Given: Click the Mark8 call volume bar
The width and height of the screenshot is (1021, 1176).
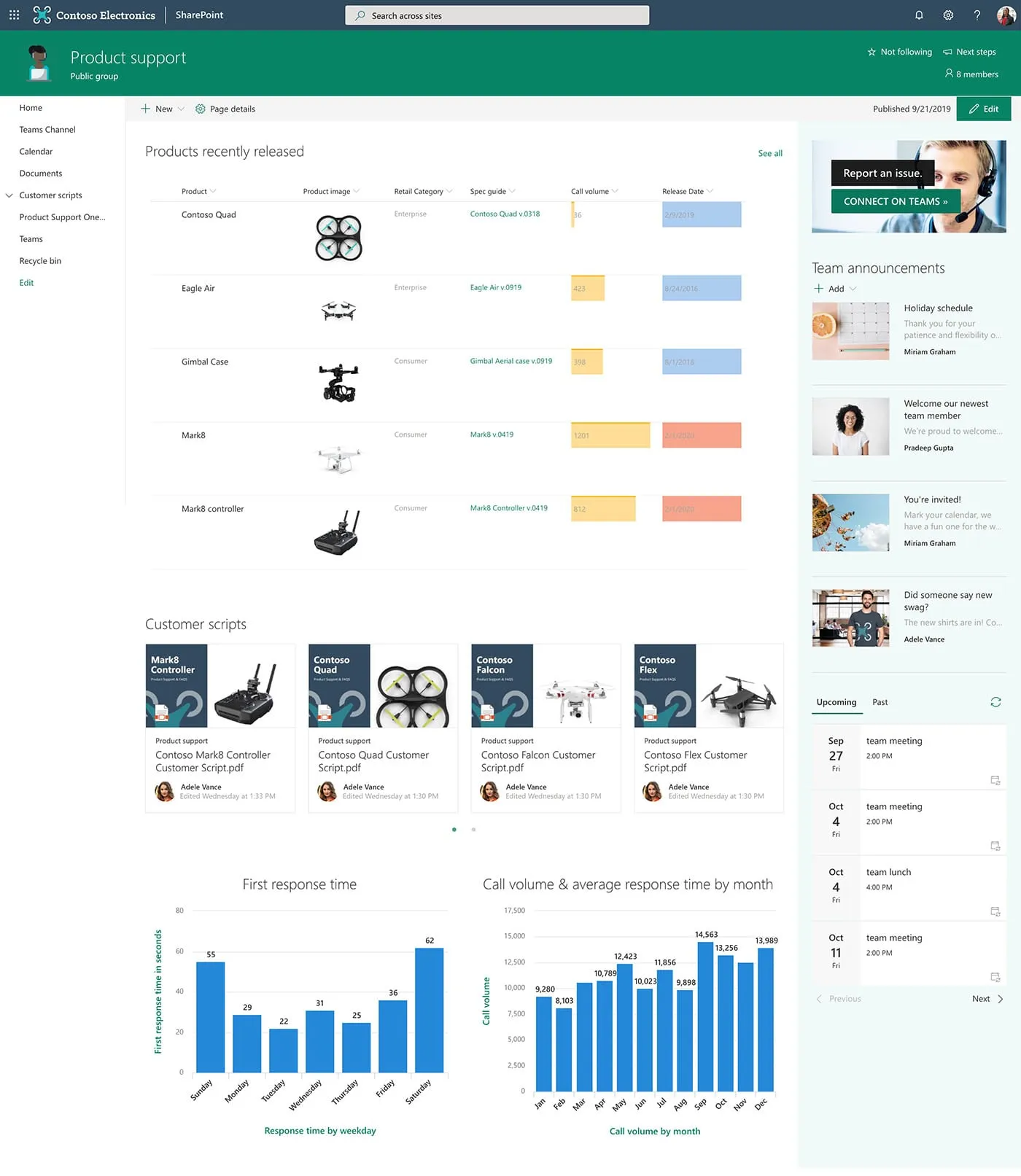Looking at the screenshot, I should (610, 435).
